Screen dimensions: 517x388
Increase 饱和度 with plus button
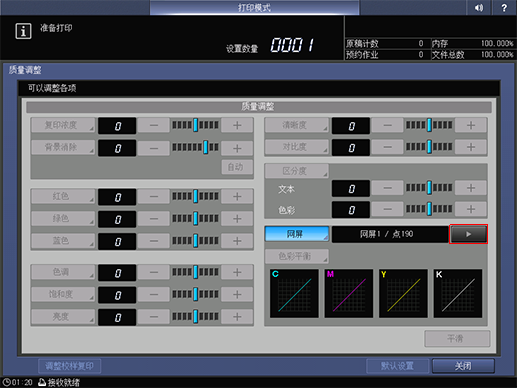point(237,295)
